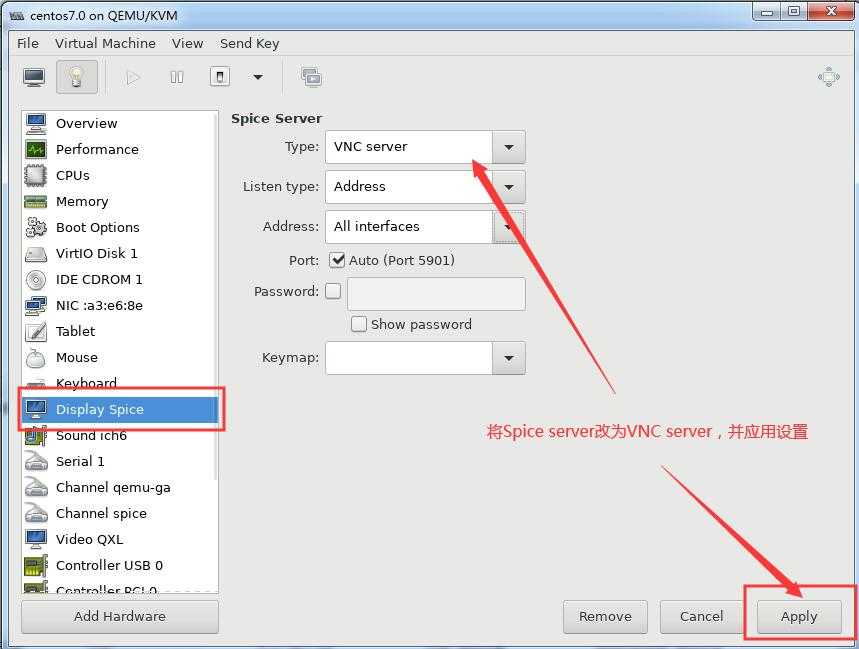Open the snapshots manager icon
The height and width of the screenshot is (649, 859).
click(311, 77)
